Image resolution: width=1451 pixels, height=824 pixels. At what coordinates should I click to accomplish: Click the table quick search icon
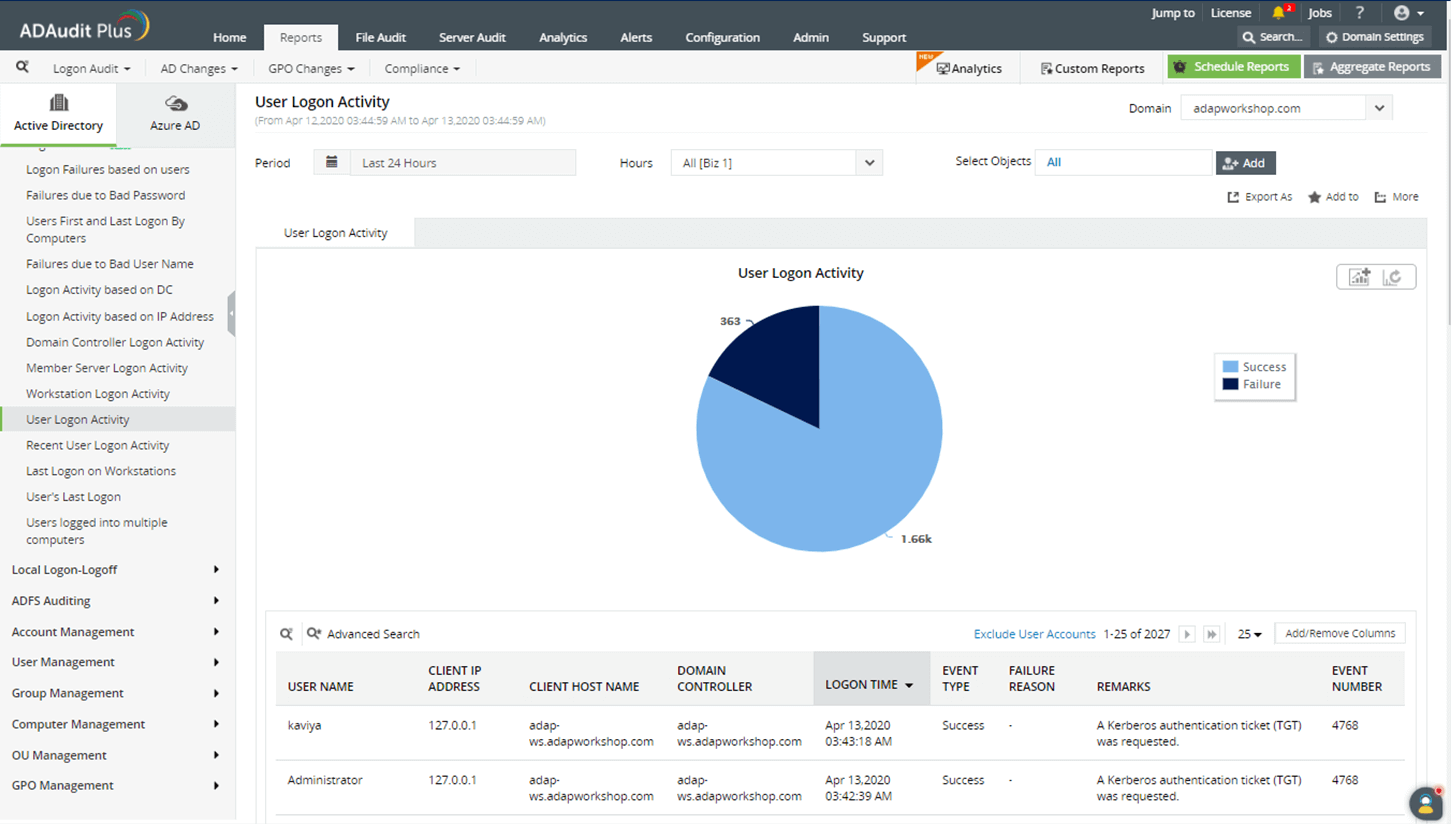tap(286, 634)
